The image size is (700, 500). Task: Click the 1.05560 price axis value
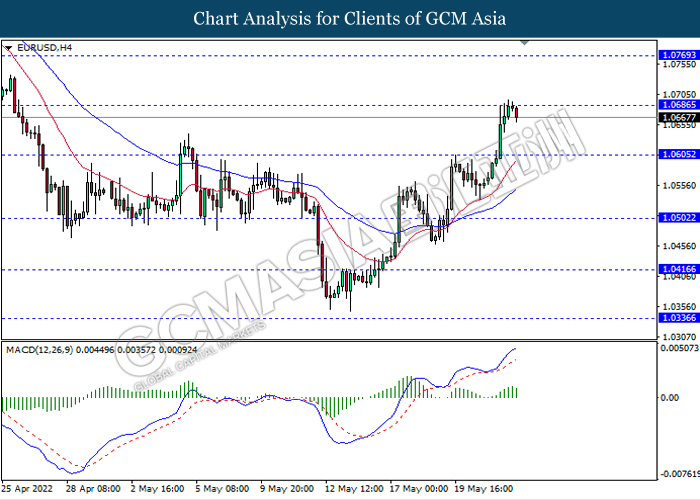pyautogui.click(x=679, y=186)
